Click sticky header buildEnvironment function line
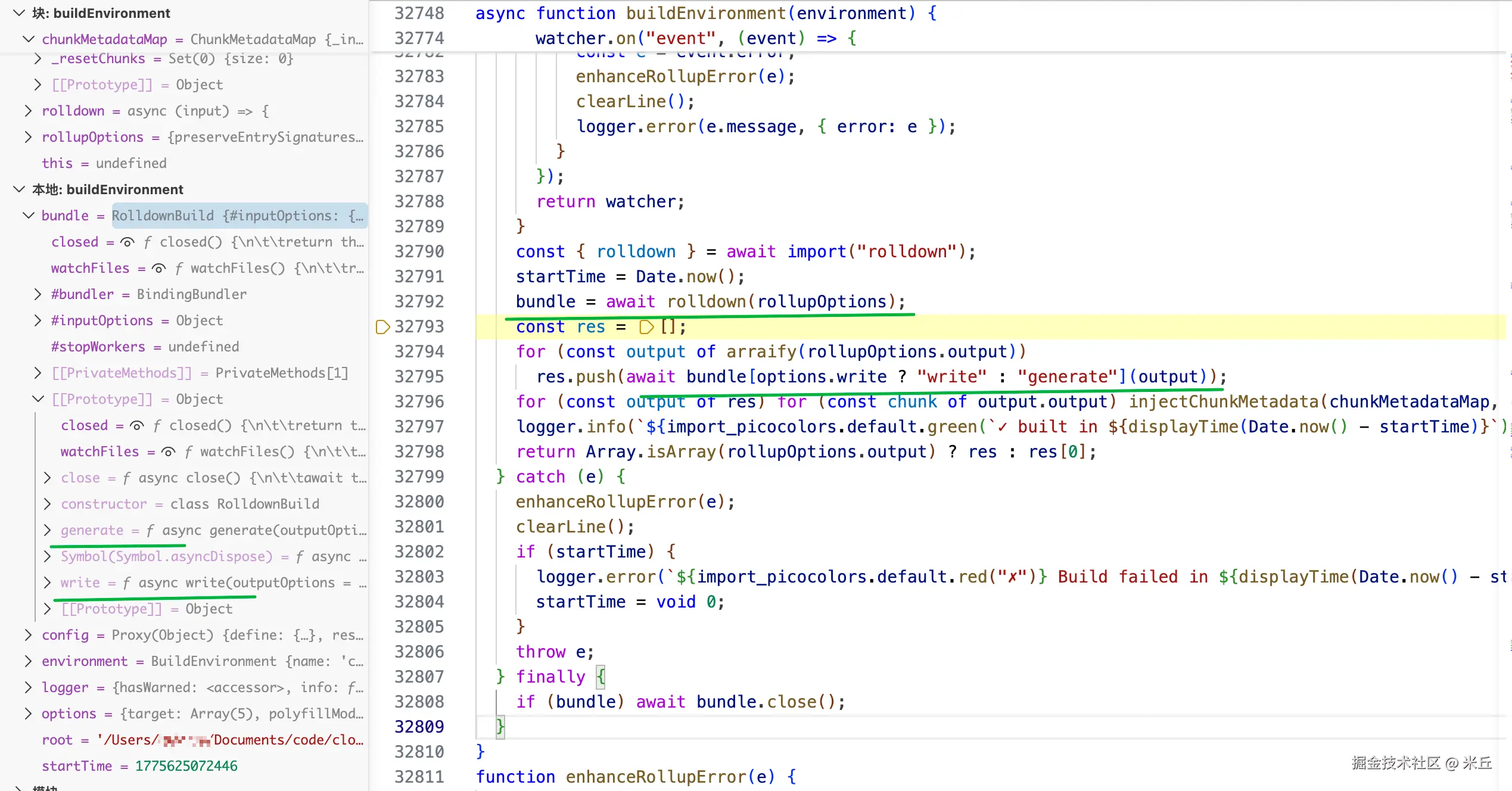The width and height of the screenshot is (1512, 791). coord(705,13)
